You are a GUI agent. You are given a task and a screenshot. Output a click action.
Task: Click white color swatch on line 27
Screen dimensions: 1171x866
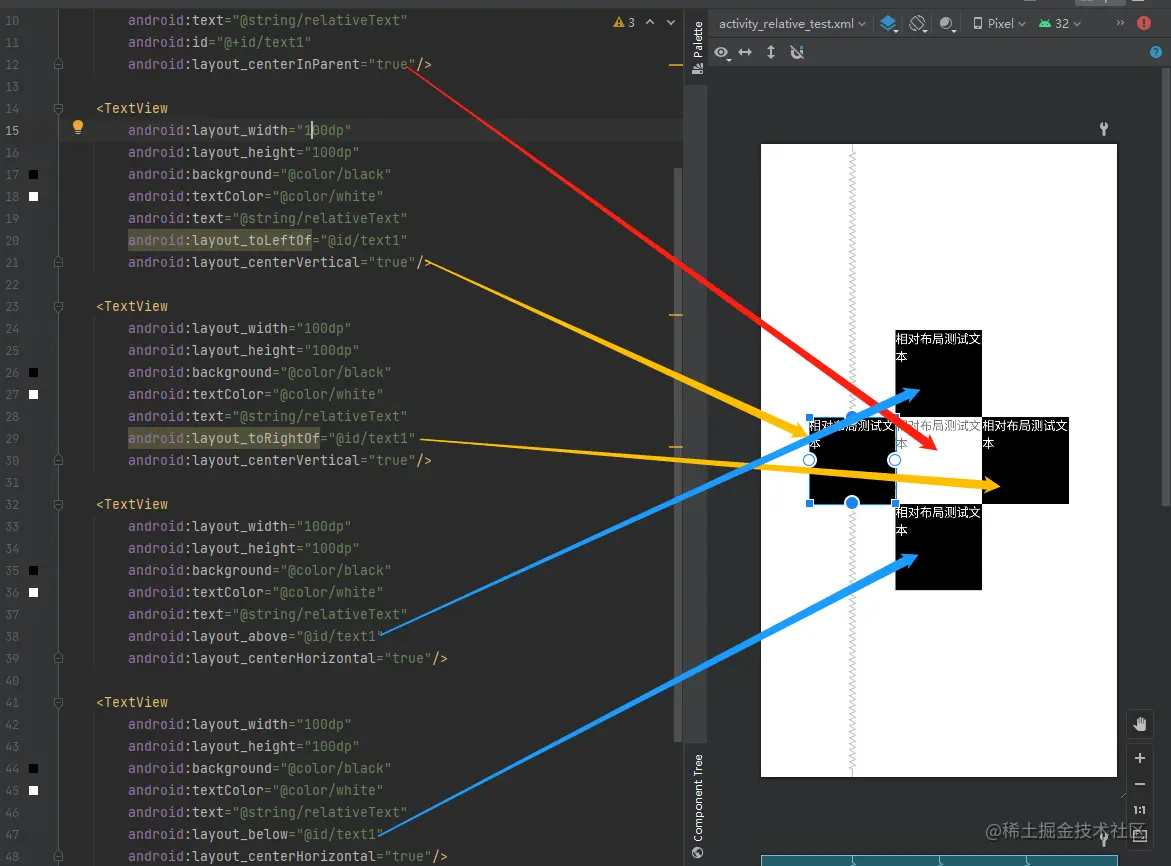point(34,394)
